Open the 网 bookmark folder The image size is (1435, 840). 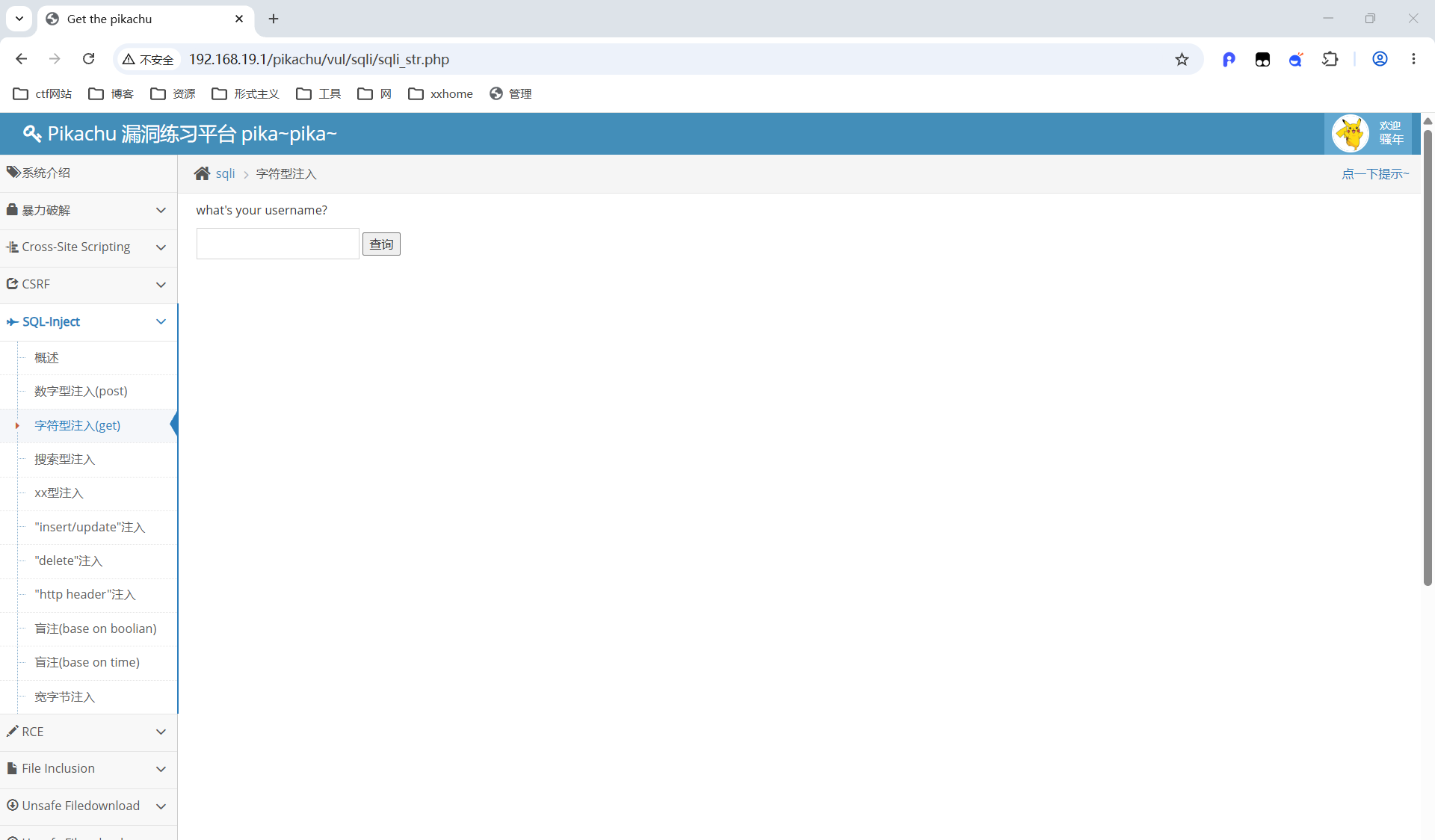tap(375, 93)
